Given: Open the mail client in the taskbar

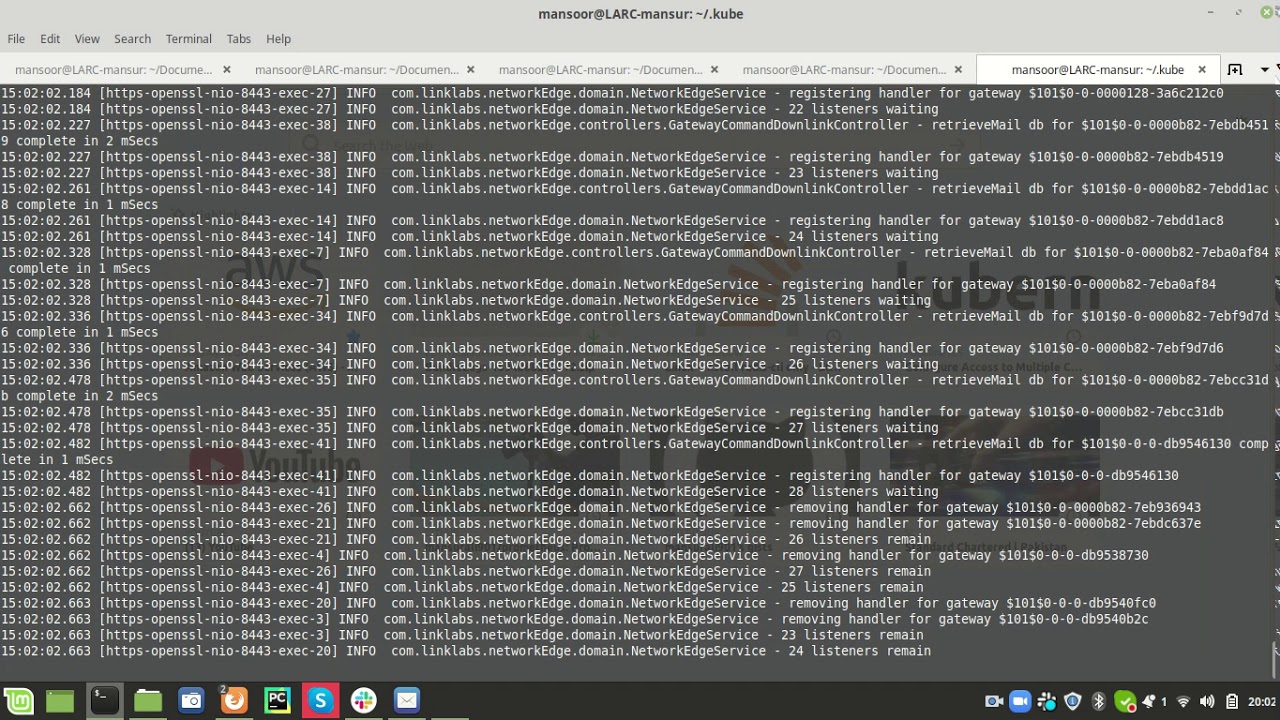Looking at the screenshot, I should (x=406, y=701).
